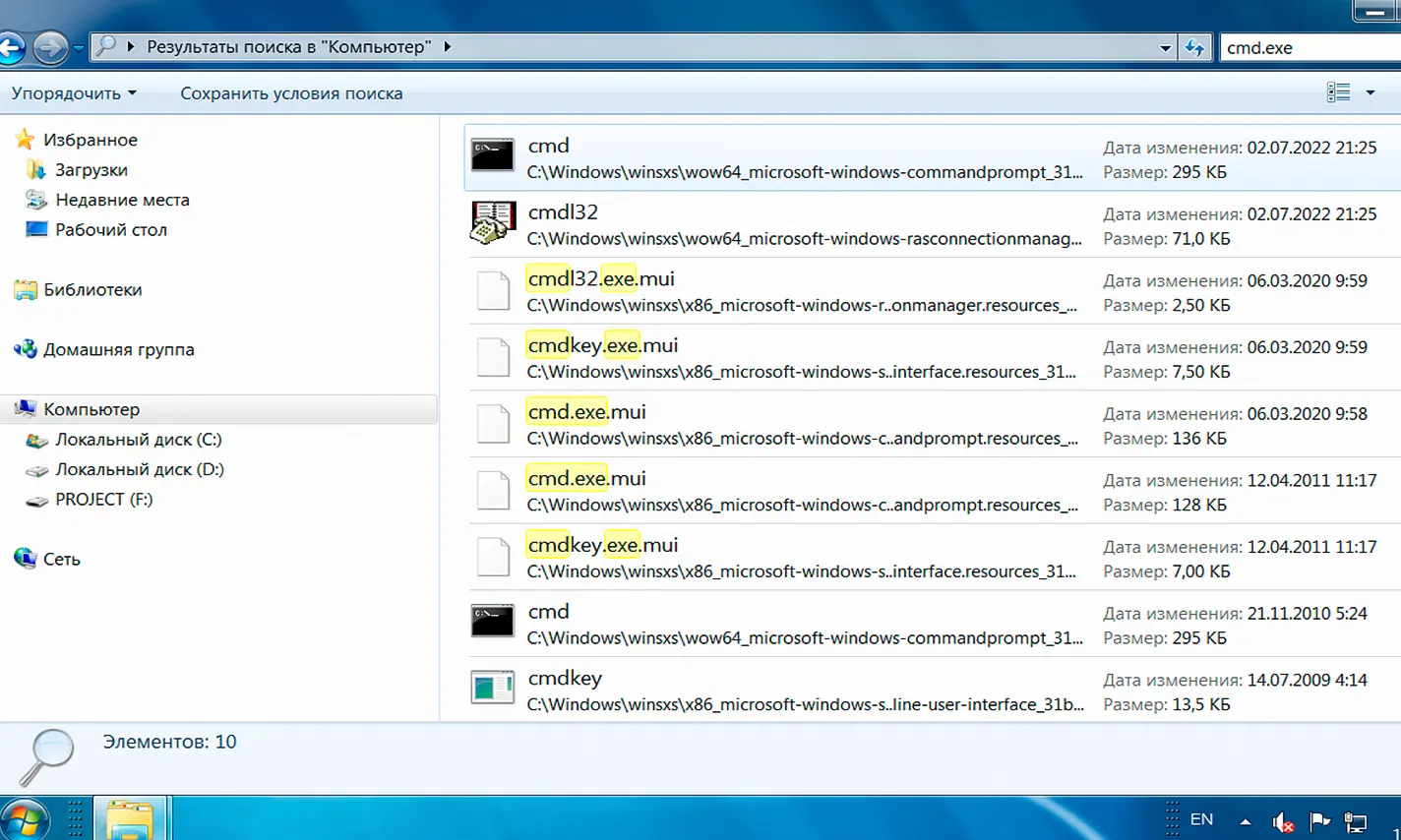Click "Сохранить условия поиска"

tap(291, 93)
